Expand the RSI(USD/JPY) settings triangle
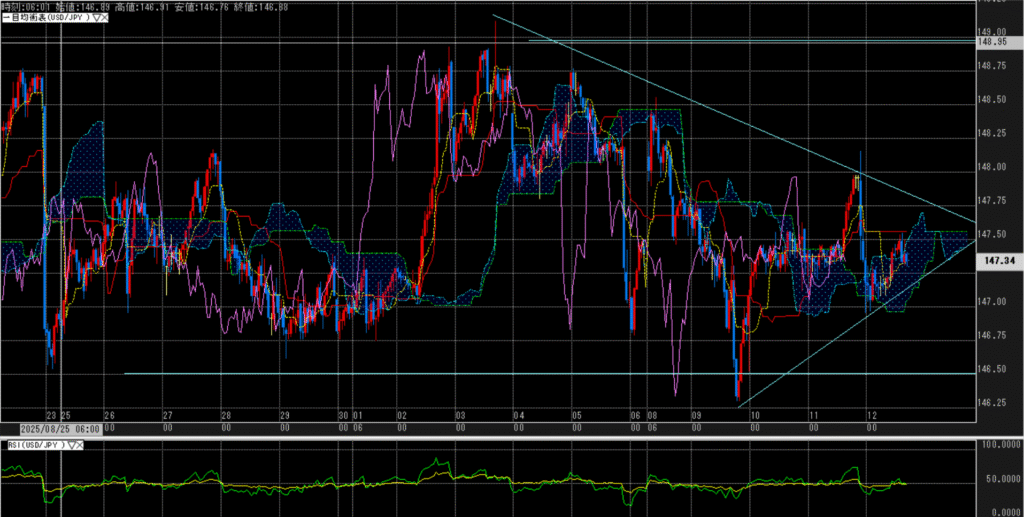1024x517 pixels. (72, 445)
